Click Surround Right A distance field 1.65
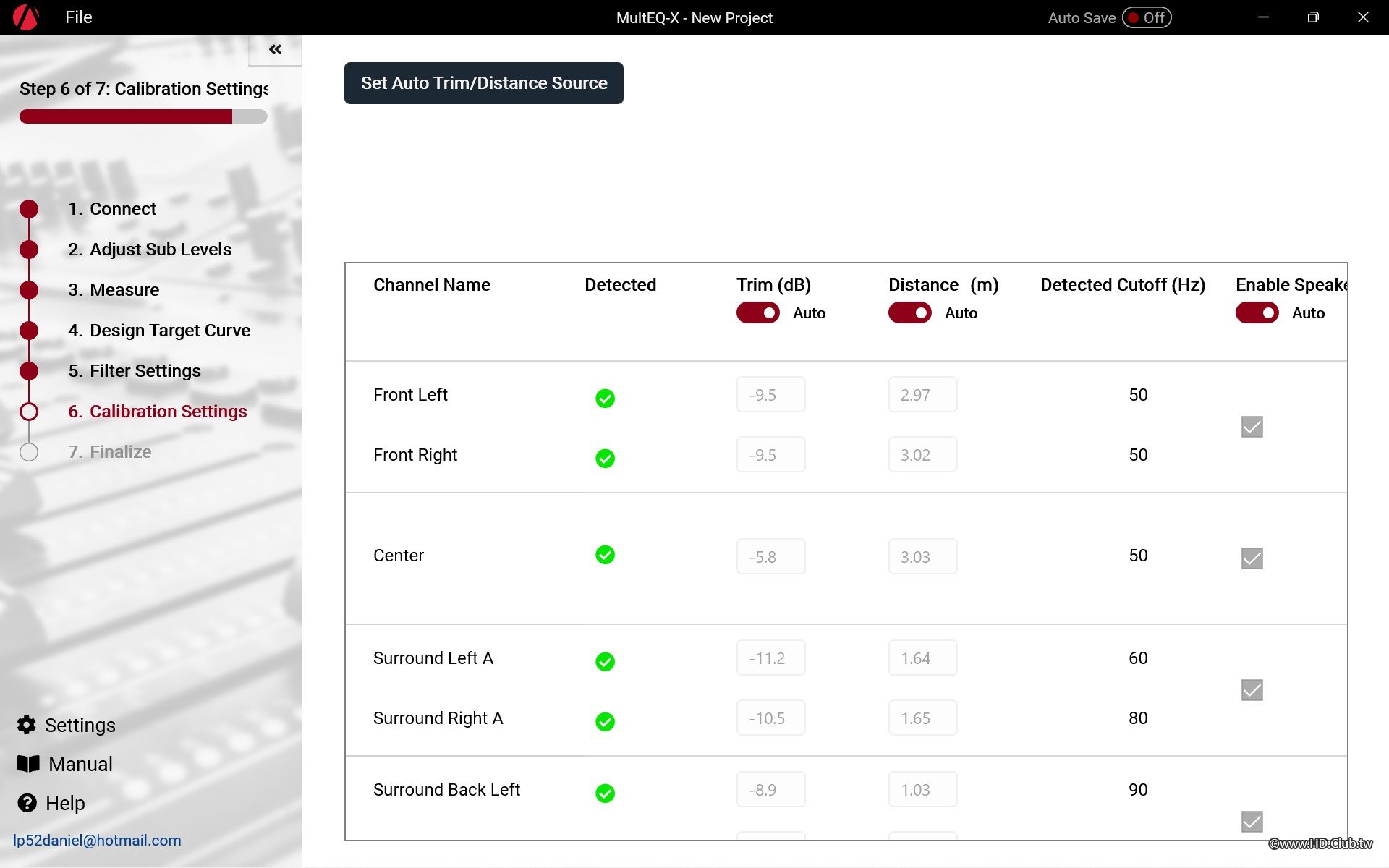Viewport: 1389px width, 868px height. 922,718
